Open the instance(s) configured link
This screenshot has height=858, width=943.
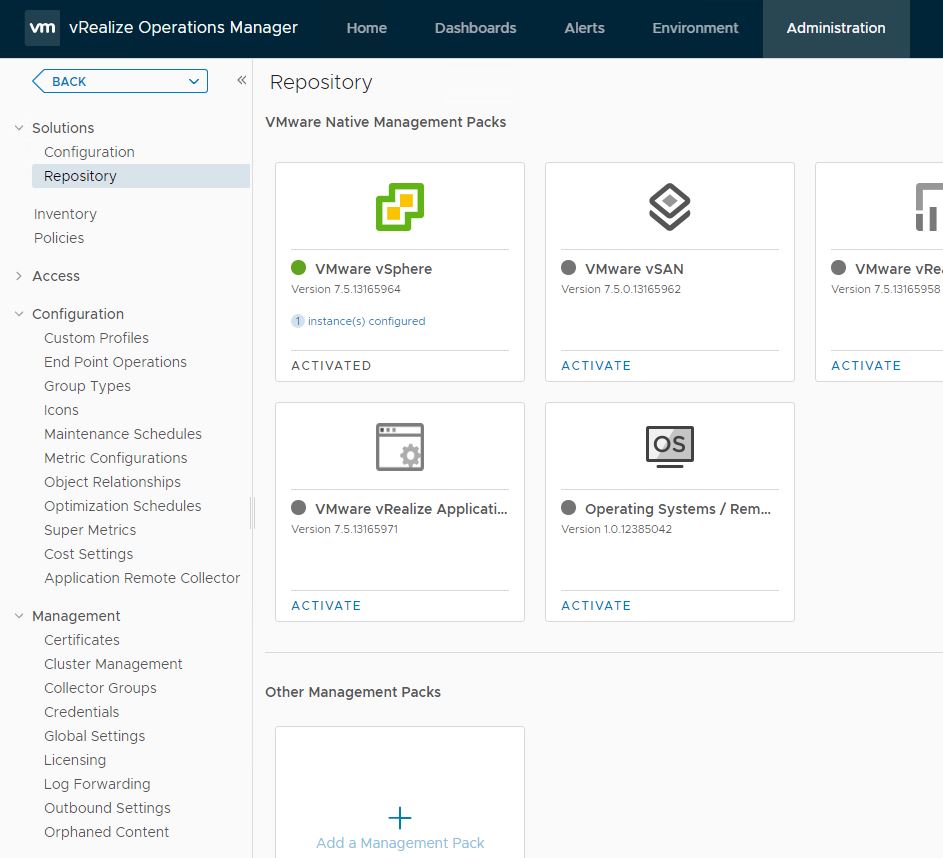365,321
